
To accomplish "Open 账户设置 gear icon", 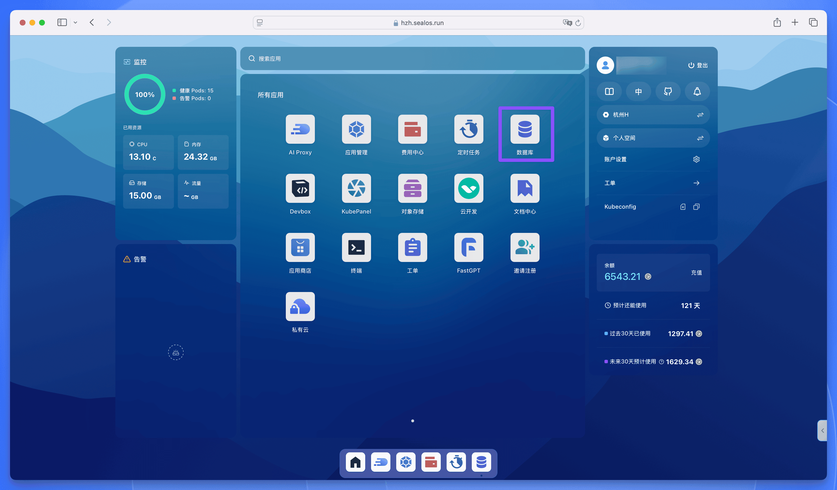I will pyautogui.click(x=696, y=159).
